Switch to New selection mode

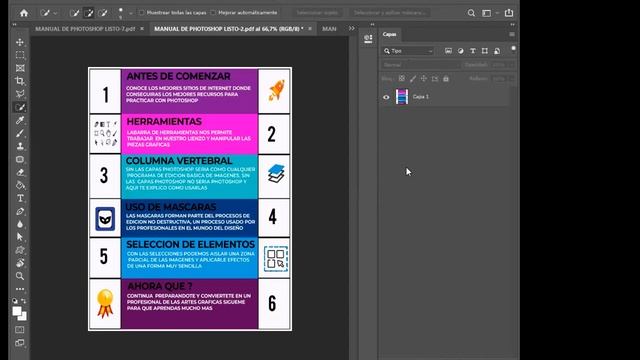click(75, 13)
